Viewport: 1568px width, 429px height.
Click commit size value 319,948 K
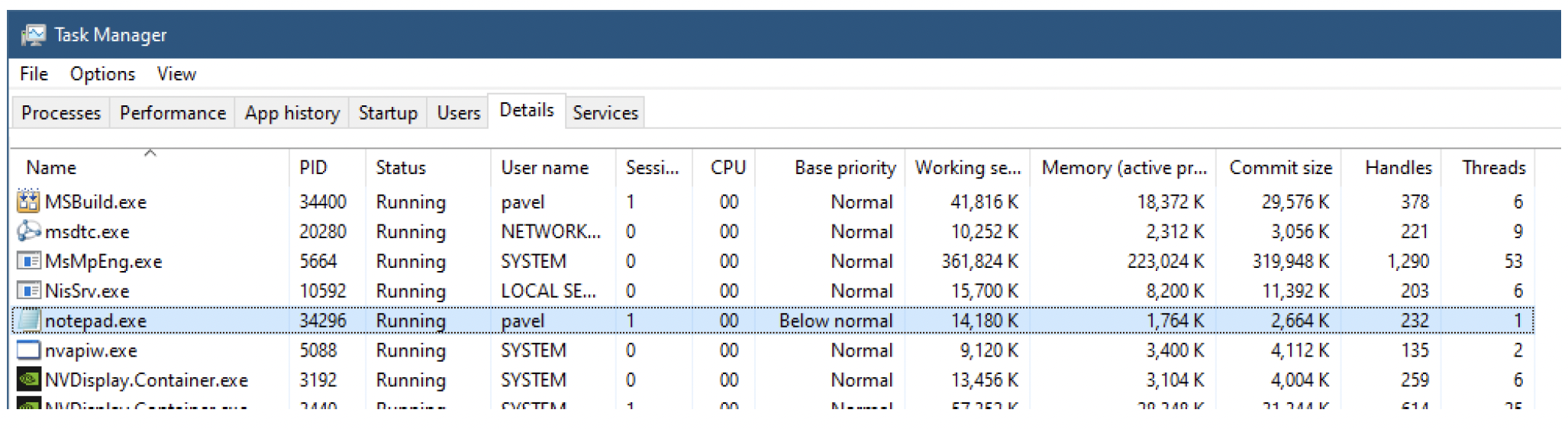click(1290, 262)
